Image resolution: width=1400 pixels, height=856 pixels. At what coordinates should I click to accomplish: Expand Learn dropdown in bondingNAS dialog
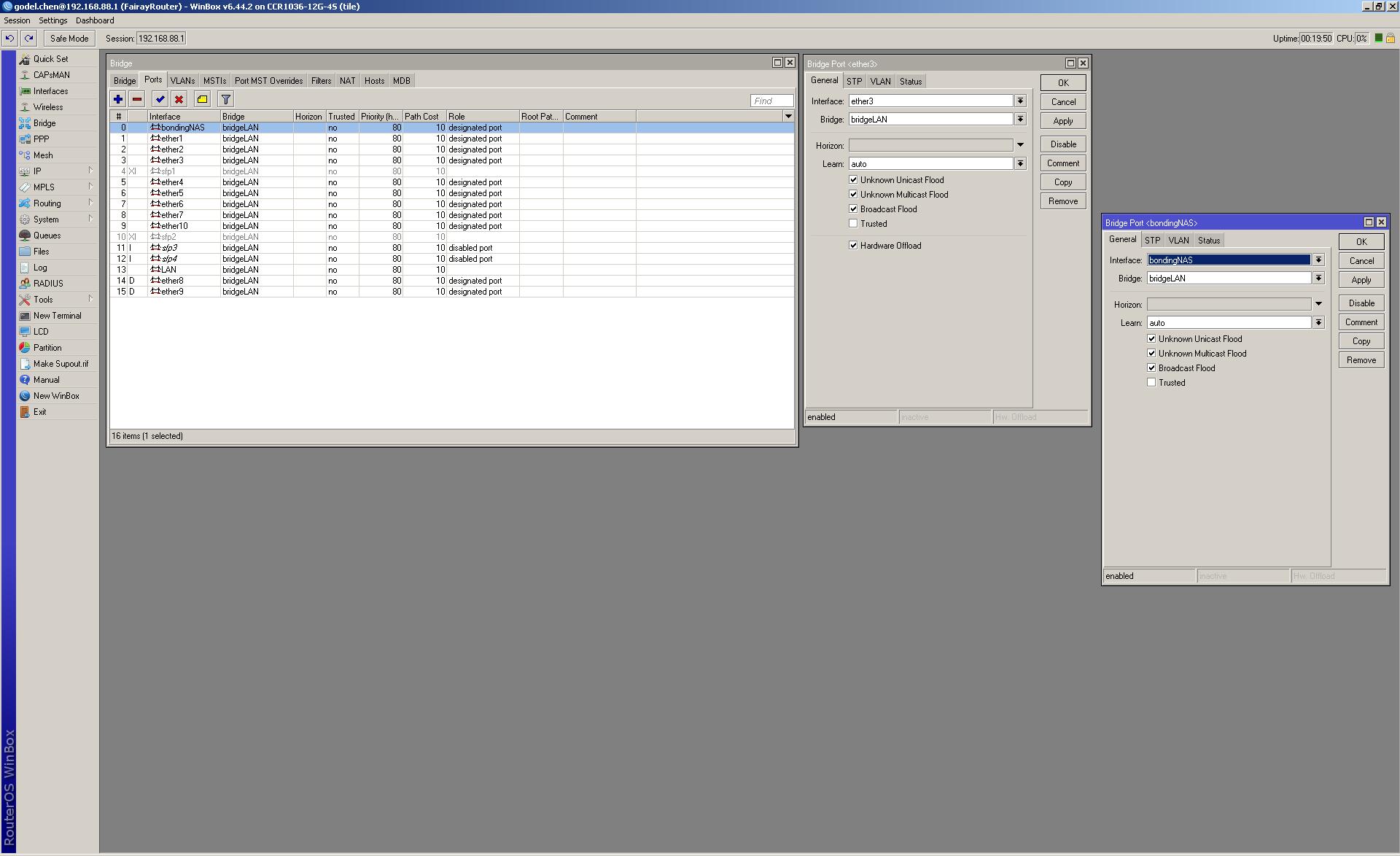click(1318, 322)
